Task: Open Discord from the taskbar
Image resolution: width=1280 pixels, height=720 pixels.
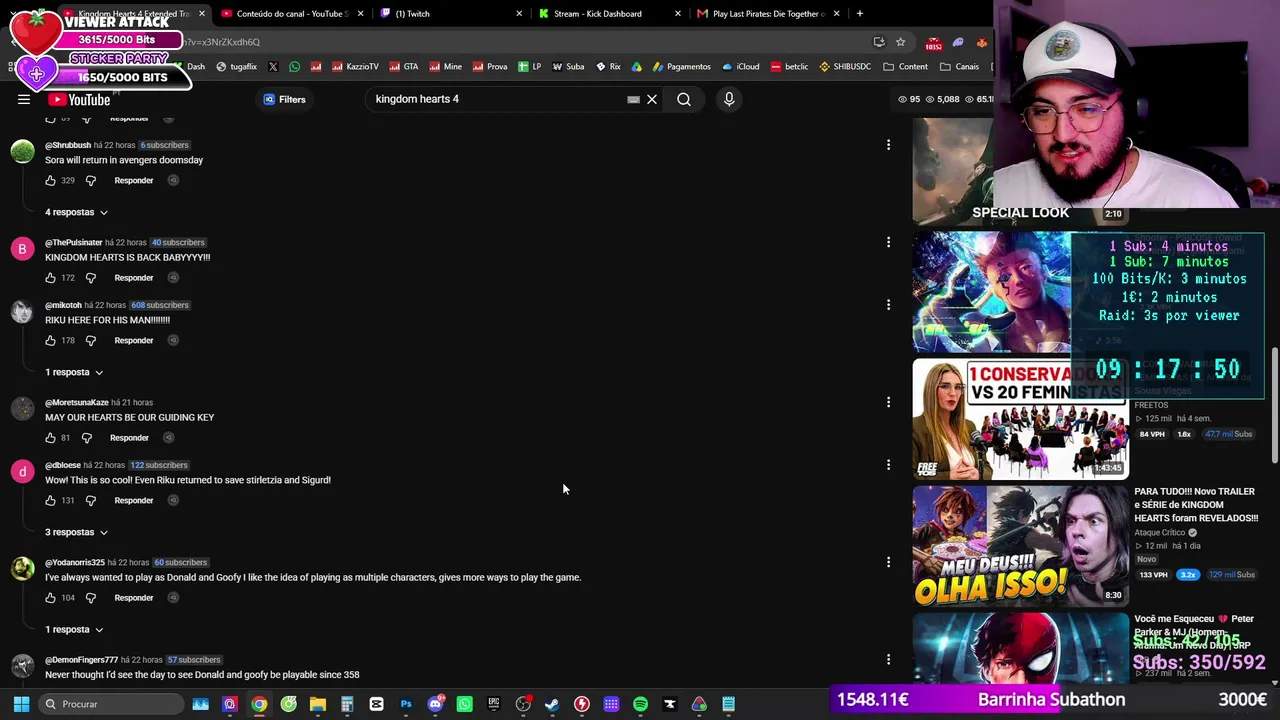Action: point(435,704)
